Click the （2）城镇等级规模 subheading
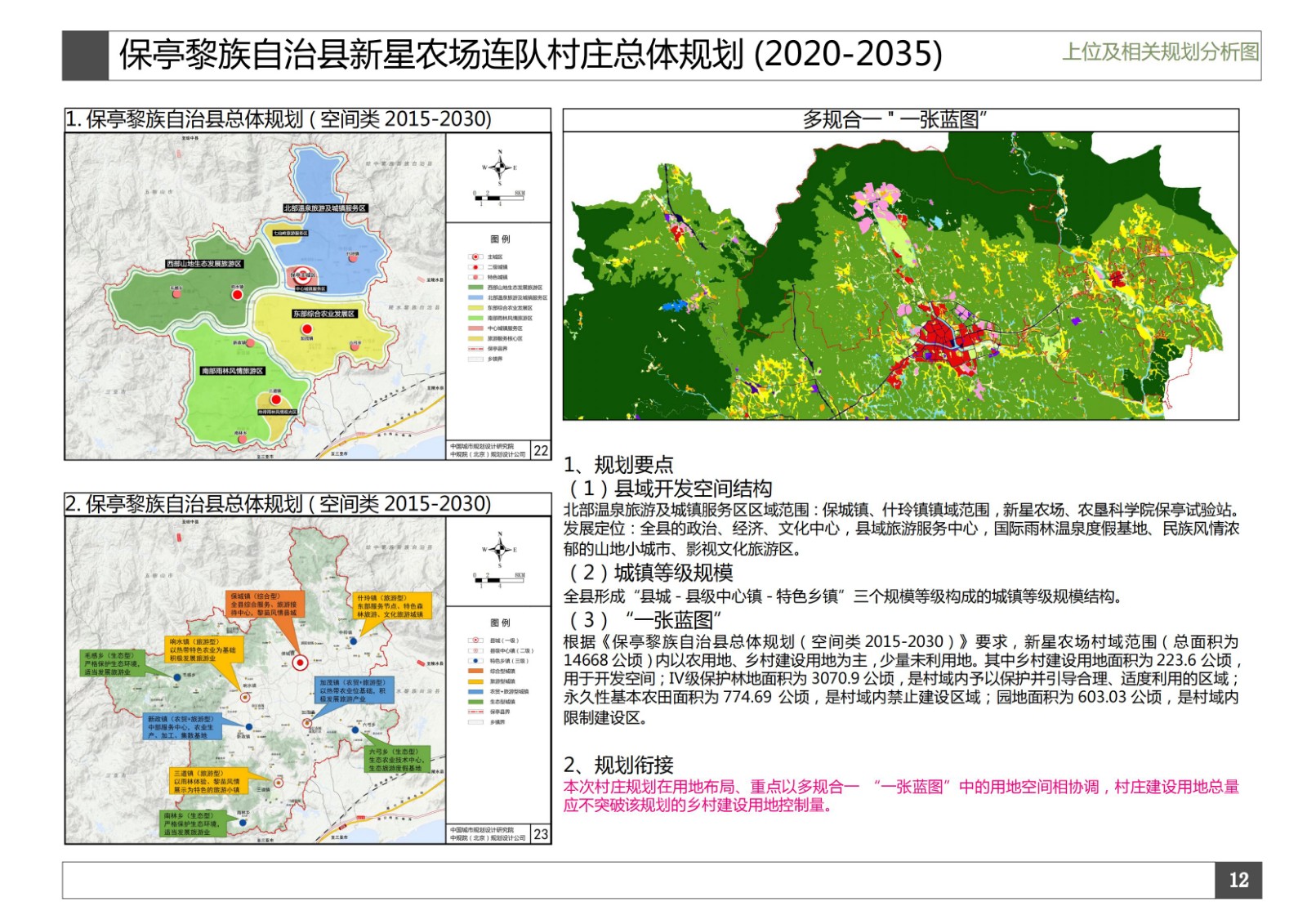Viewport: 1307px width, 924px height. pos(650,573)
